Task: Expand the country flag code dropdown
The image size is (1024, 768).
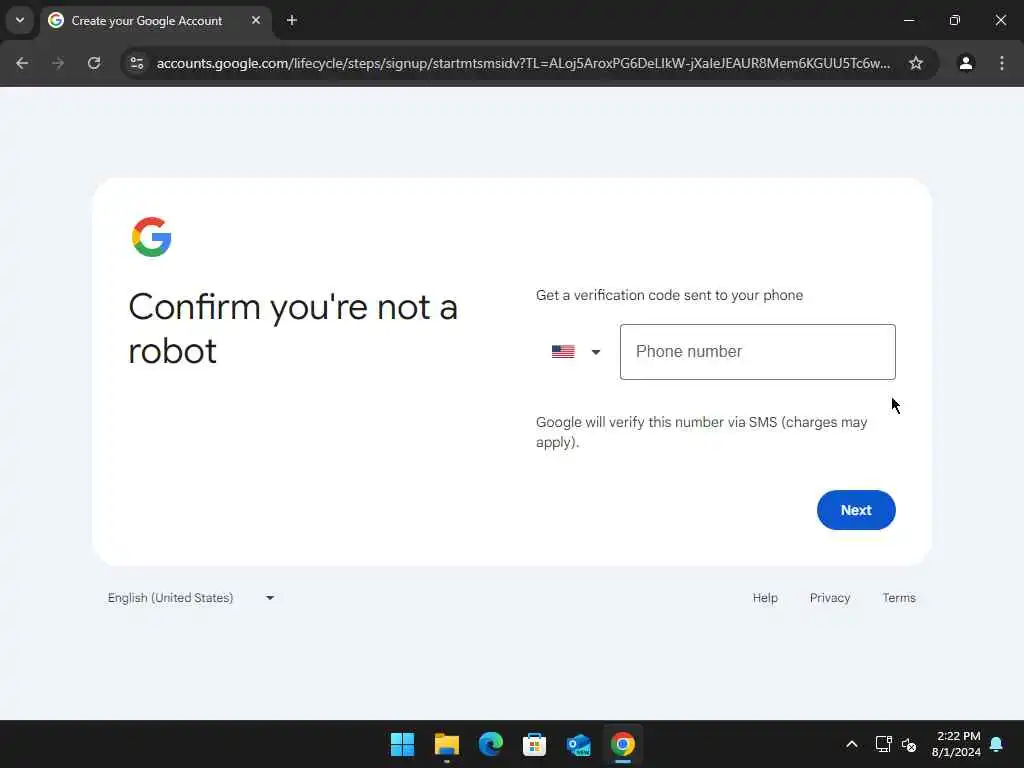Action: point(575,352)
